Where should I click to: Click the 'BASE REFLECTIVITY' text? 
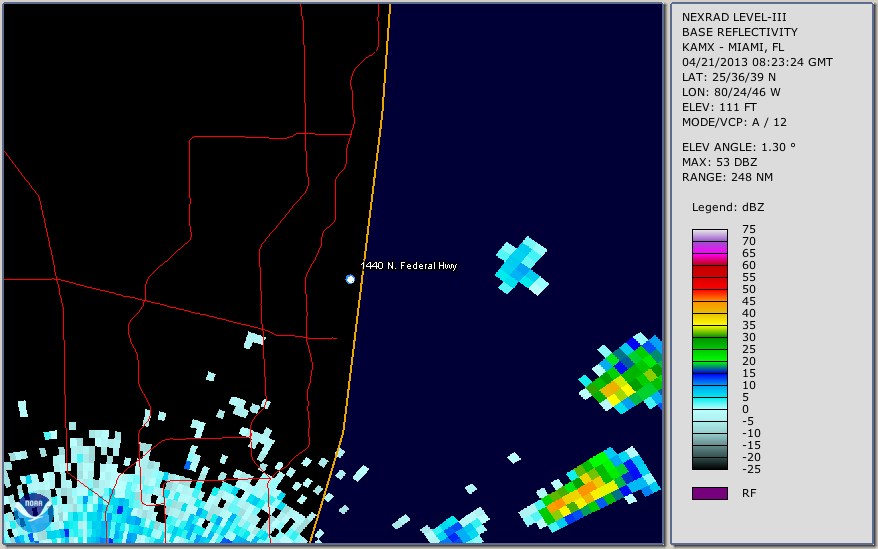click(x=739, y=32)
